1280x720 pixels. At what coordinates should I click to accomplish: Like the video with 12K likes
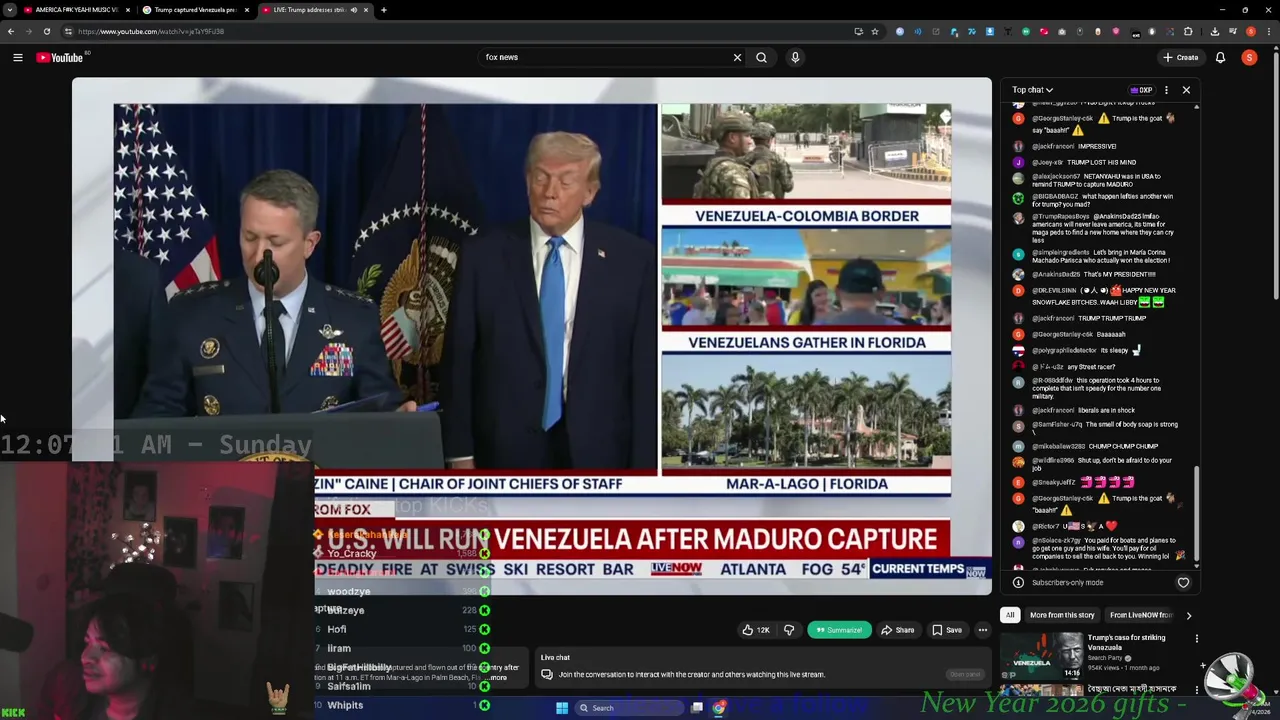click(x=756, y=630)
